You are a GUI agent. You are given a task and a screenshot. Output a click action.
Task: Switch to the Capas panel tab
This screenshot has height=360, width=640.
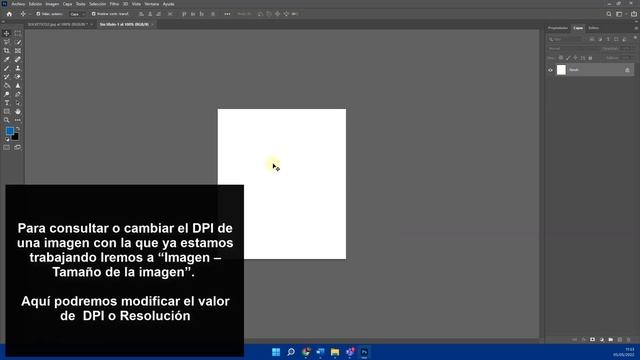click(x=578, y=28)
